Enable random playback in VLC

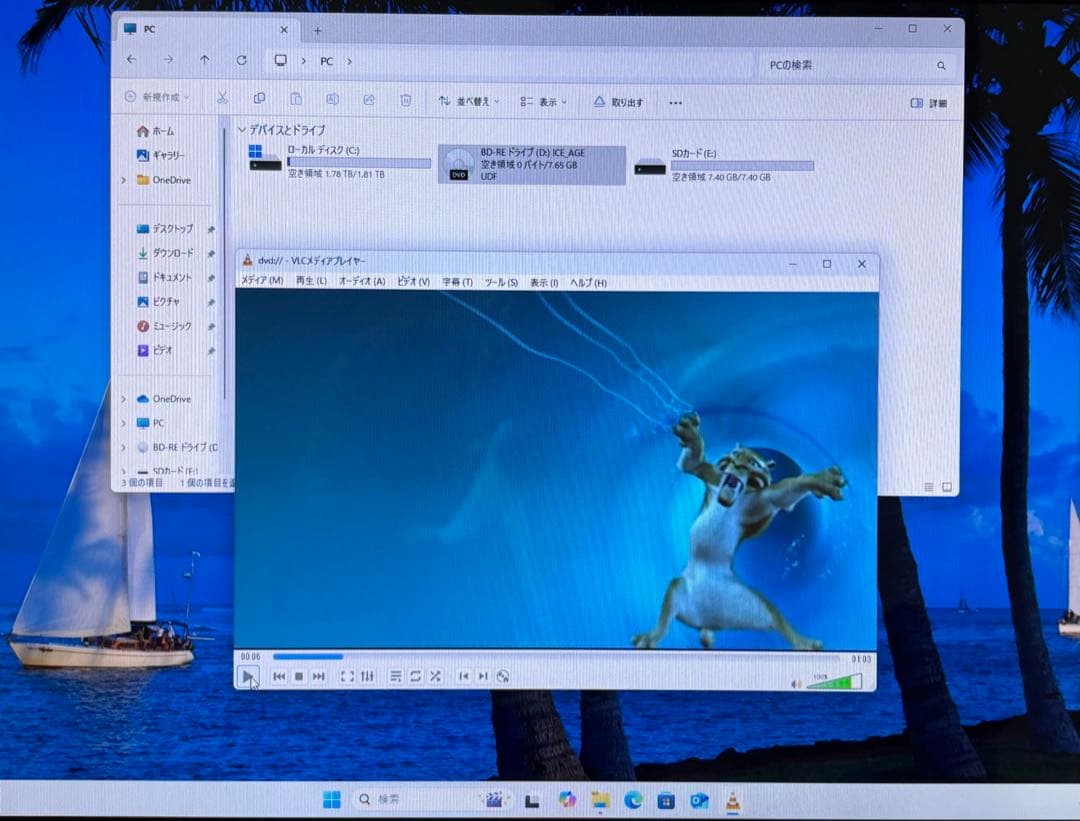(436, 676)
